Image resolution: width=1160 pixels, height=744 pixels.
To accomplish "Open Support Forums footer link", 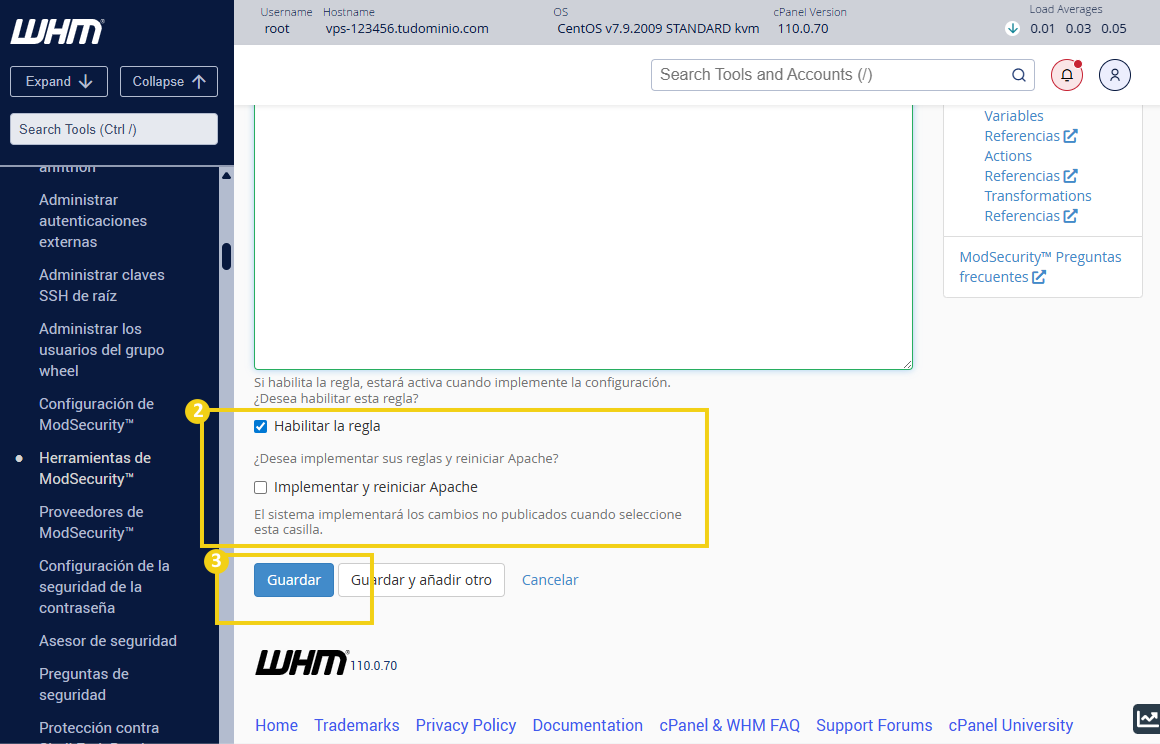I will pos(874,726).
